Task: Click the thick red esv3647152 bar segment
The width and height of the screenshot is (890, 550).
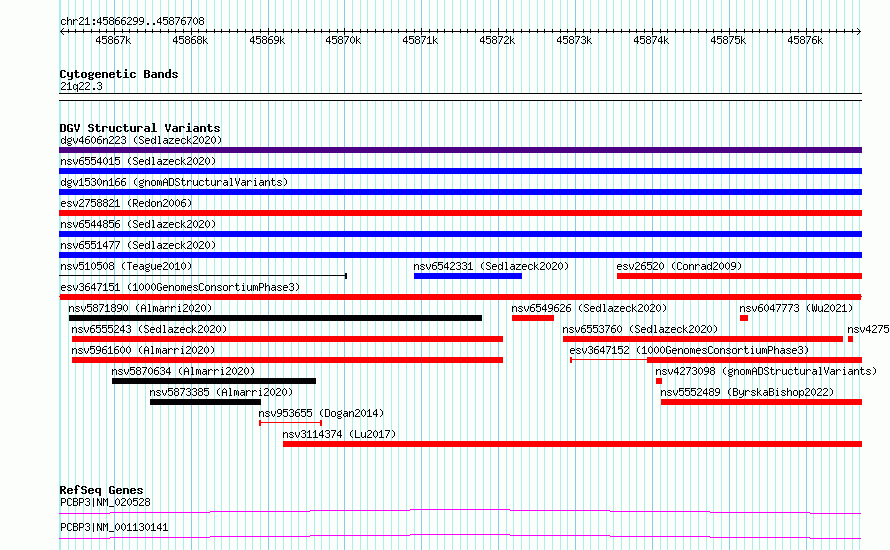Action: 754,360
